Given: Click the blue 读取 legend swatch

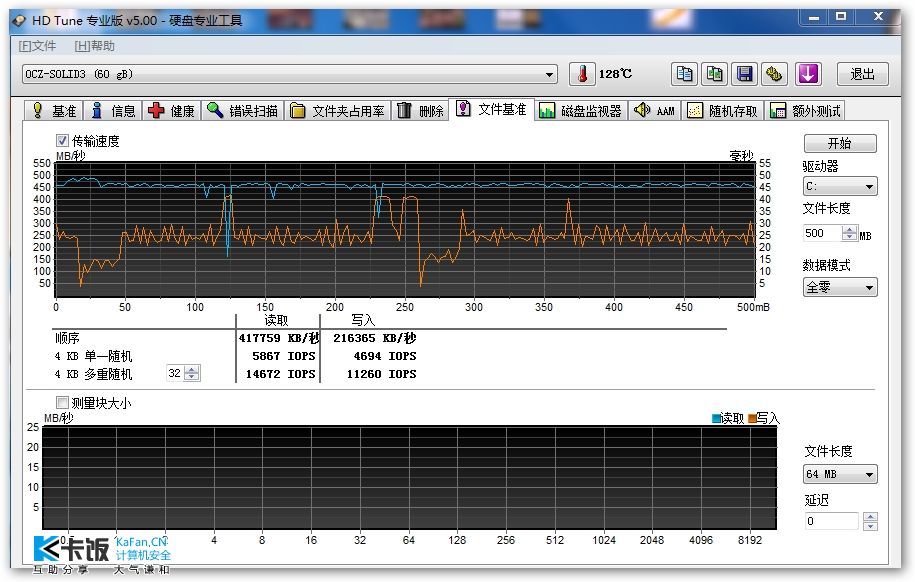Looking at the screenshot, I should pyautogui.click(x=716, y=418).
